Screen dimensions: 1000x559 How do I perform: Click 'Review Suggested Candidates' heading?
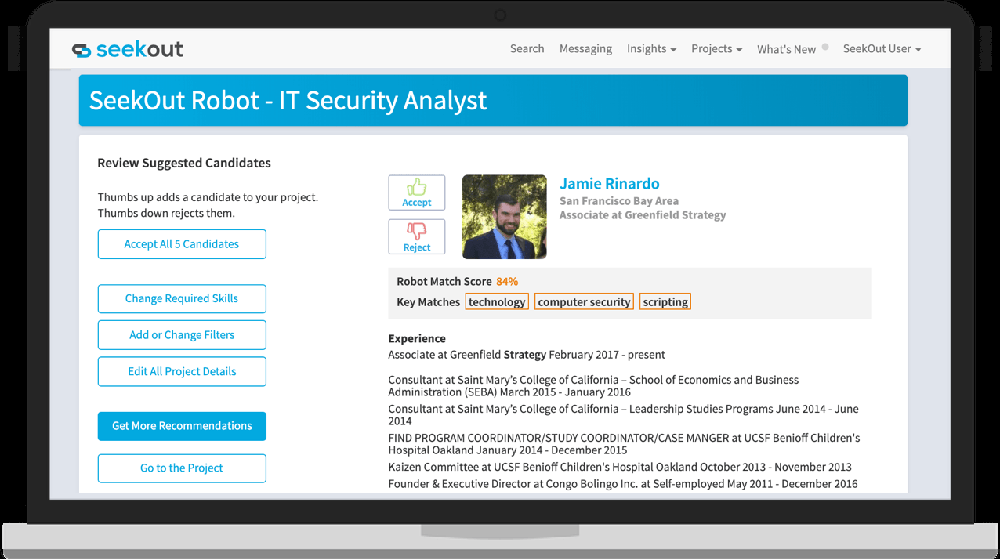coord(184,163)
